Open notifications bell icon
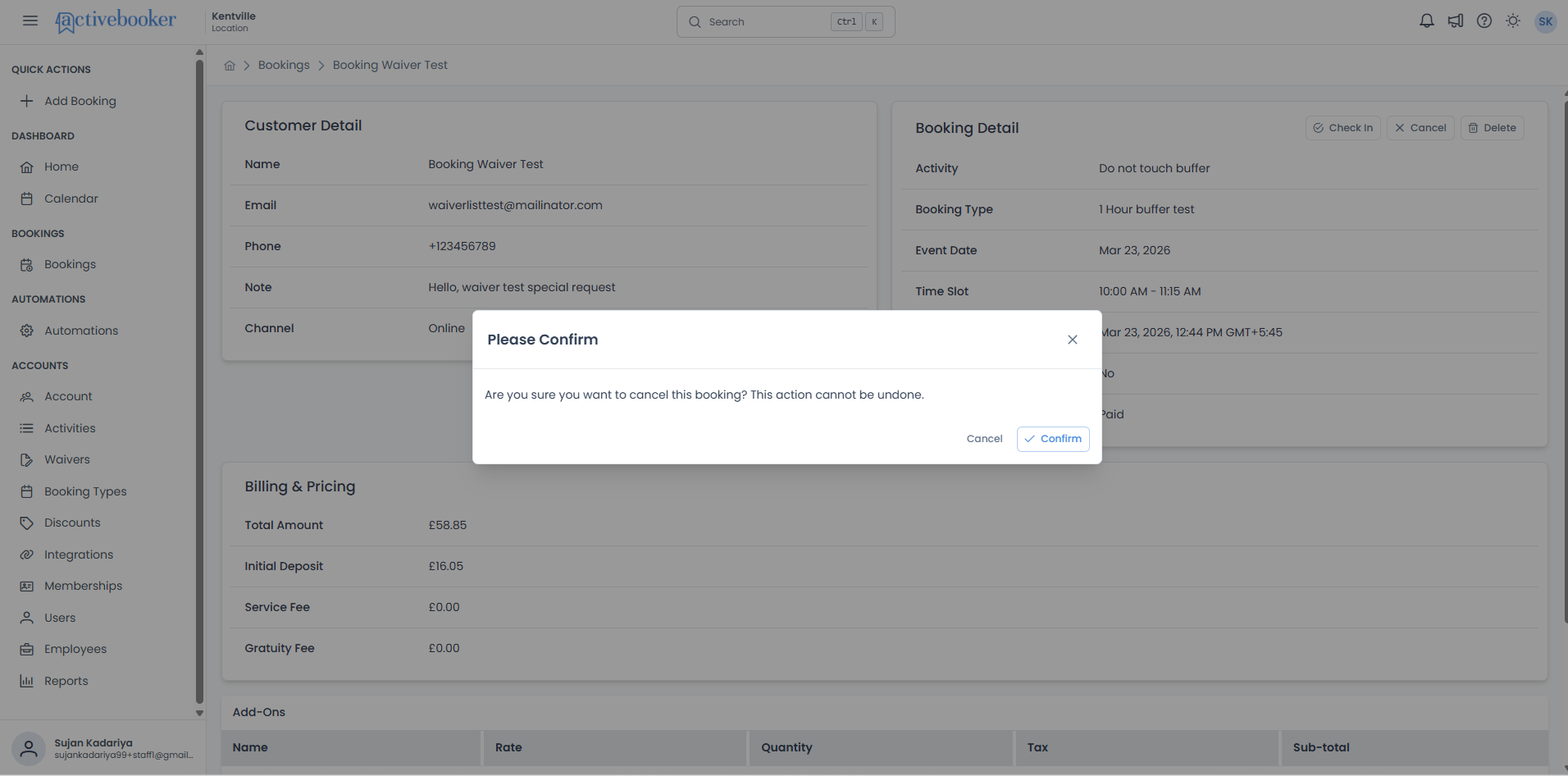Viewport: 1568px width, 776px height. [1427, 21]
